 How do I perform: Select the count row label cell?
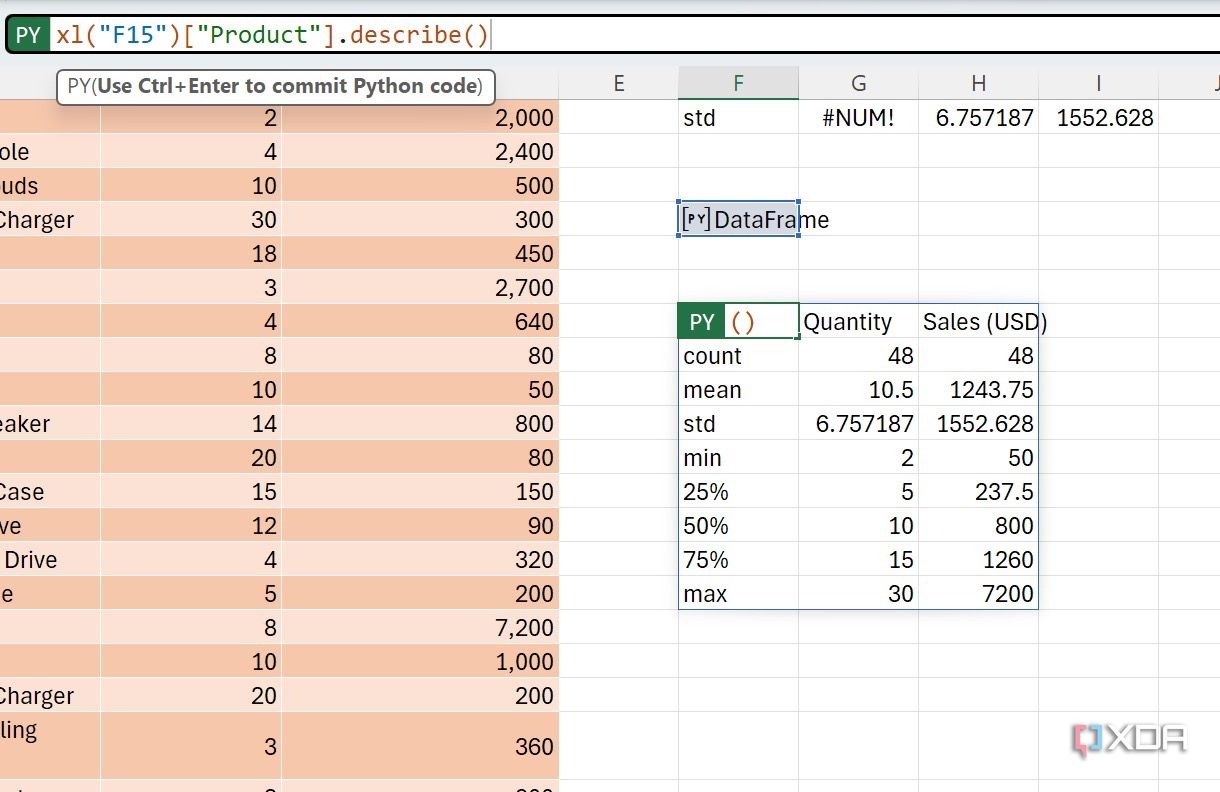738,356
